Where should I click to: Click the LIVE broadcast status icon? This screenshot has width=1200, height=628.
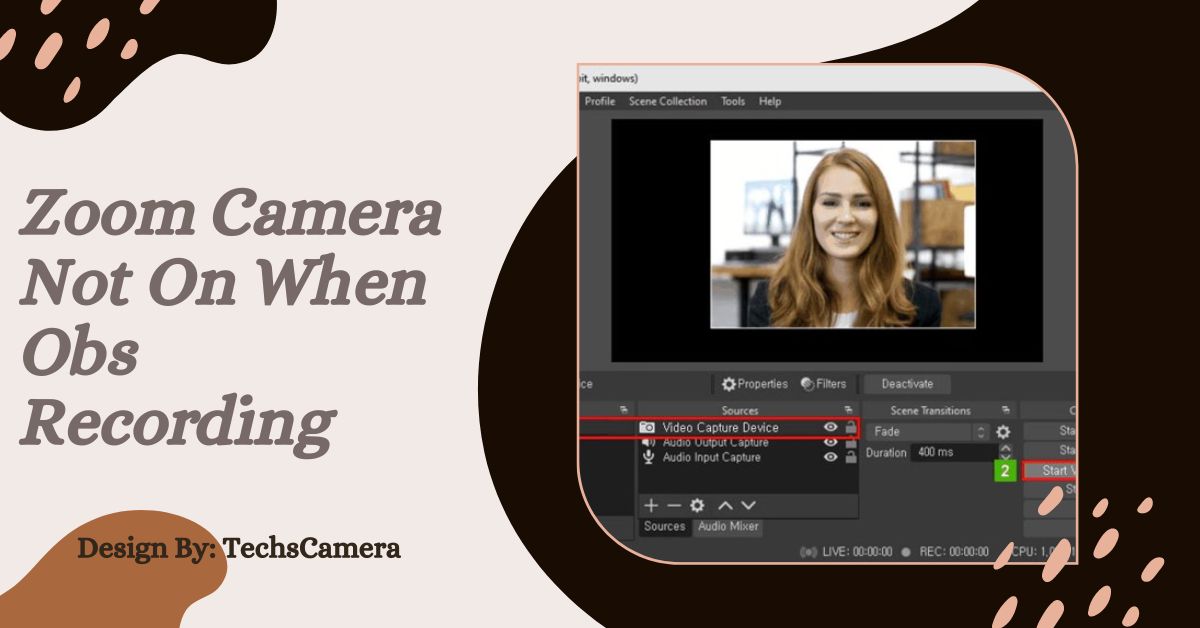tap(810, 552)
